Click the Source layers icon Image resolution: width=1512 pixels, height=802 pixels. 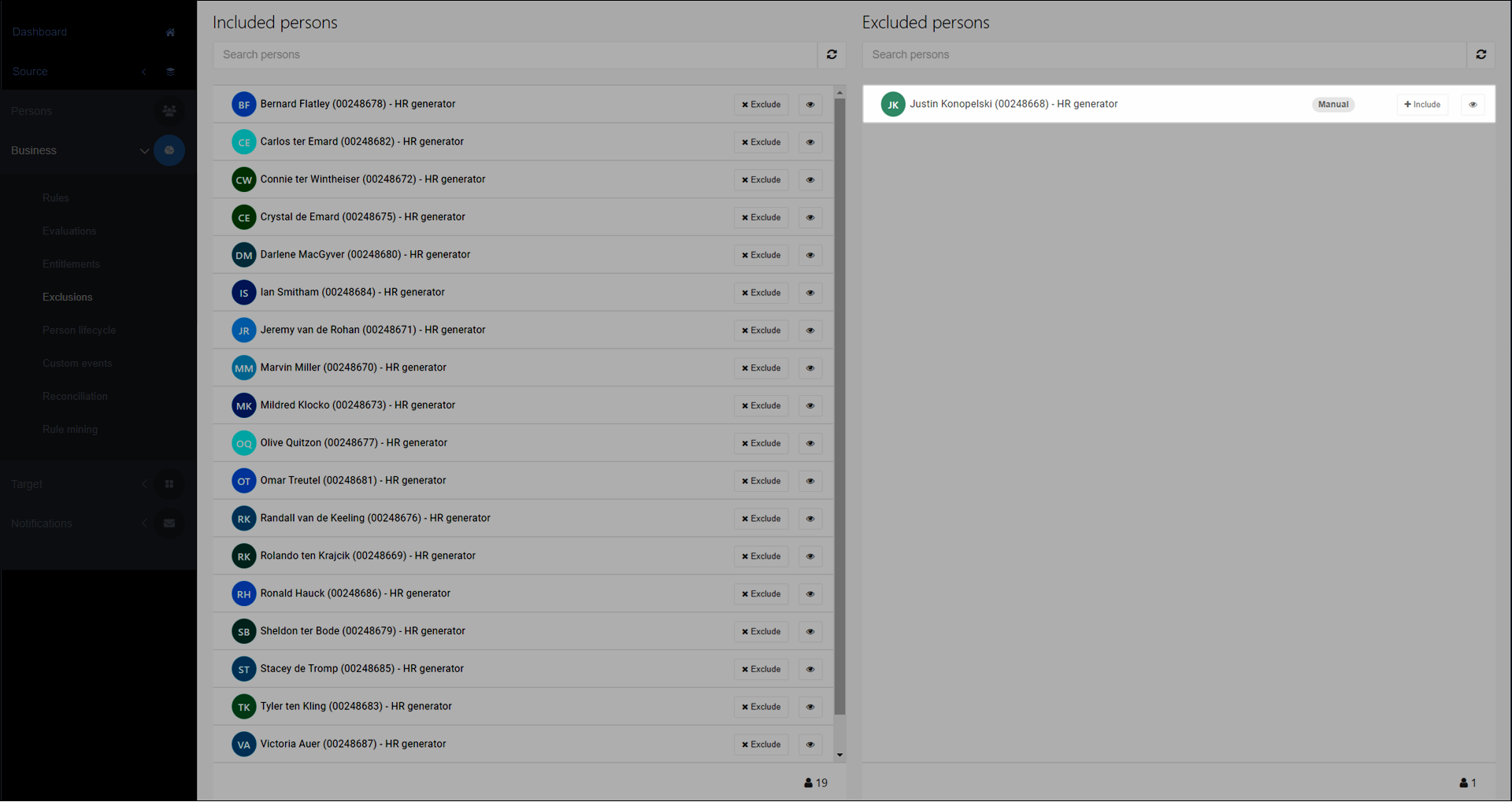pos(170,72)
